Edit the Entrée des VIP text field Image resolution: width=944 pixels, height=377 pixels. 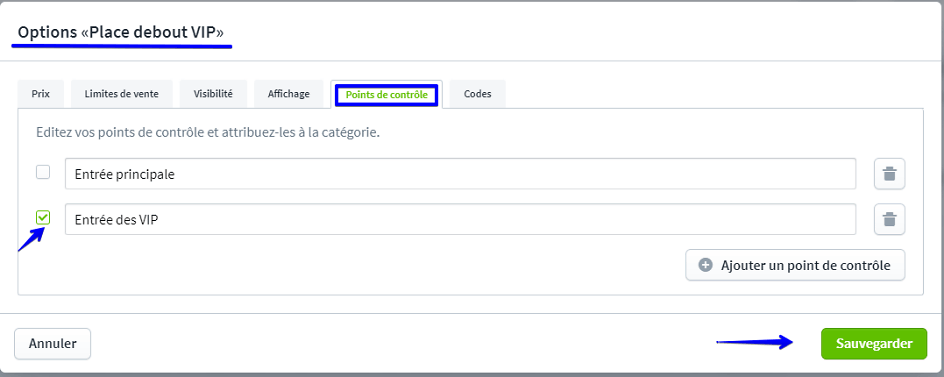(461, 219)
